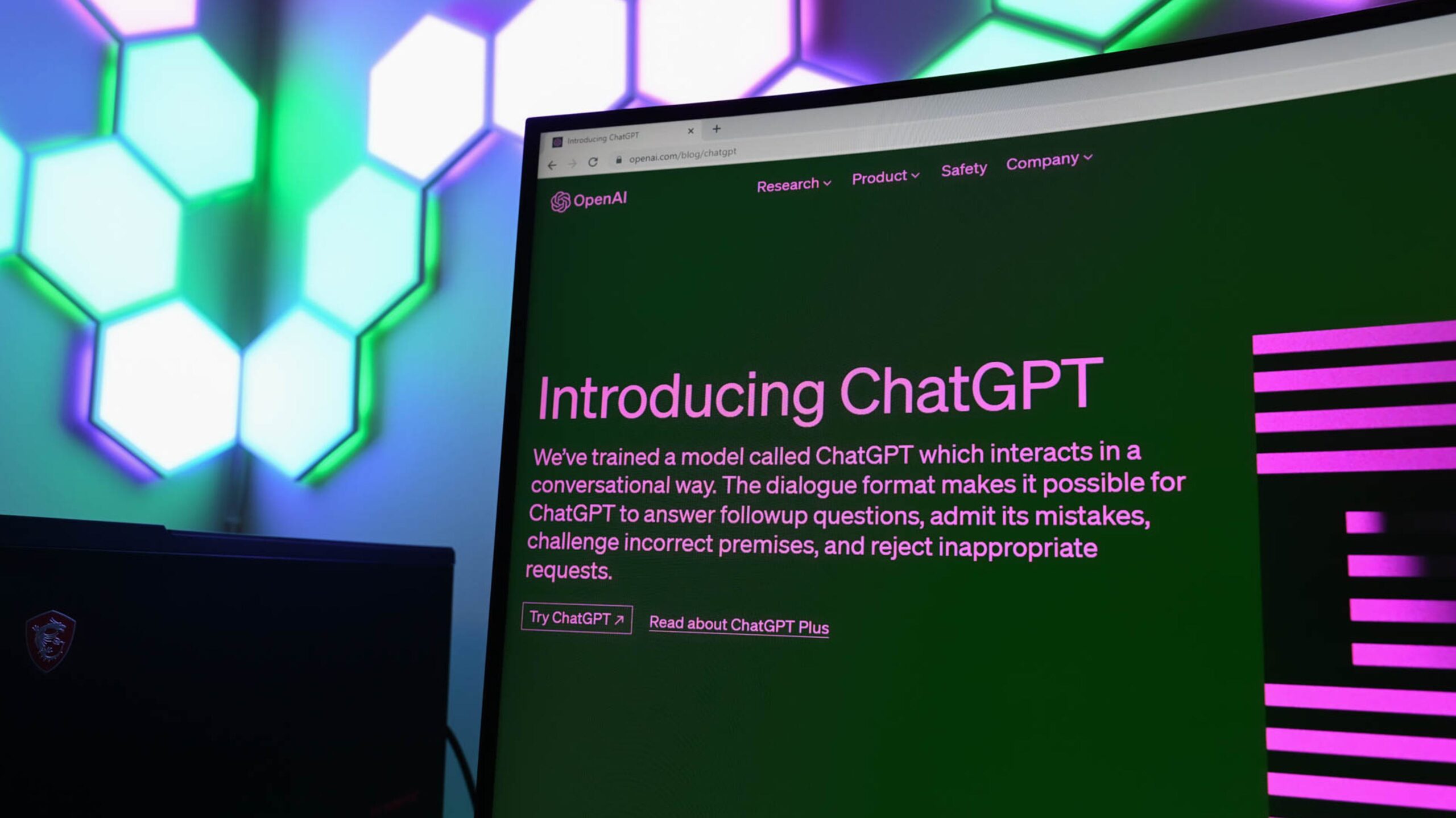Click the browser back arrow icon
The image size is (1456, 818).
(554, 163)
